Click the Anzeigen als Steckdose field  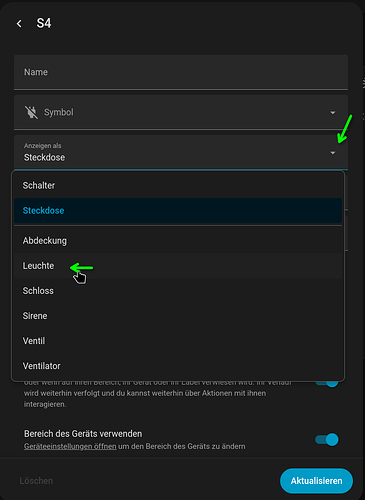pos(181,152)
